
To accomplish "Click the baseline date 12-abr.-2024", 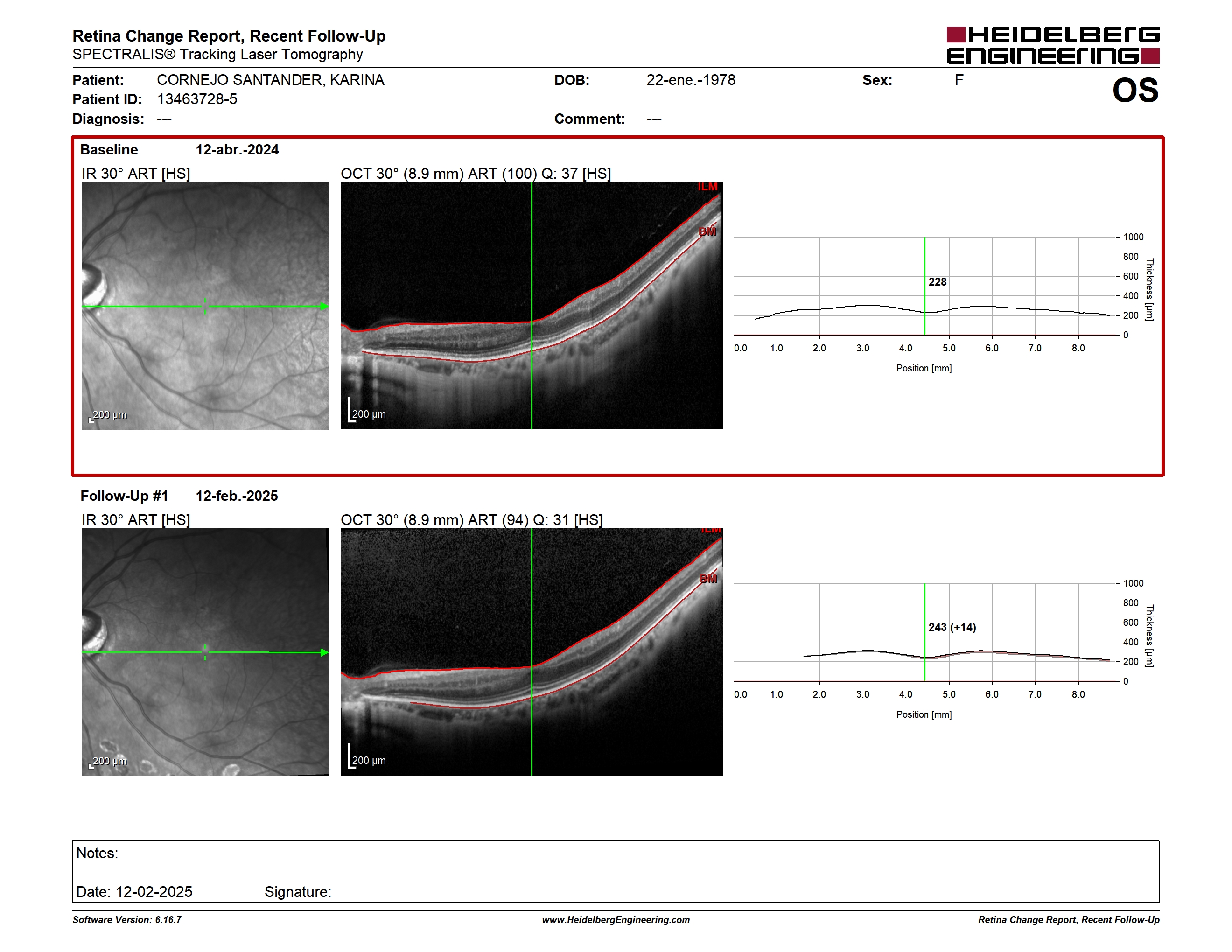I will [x=237, y=149].
